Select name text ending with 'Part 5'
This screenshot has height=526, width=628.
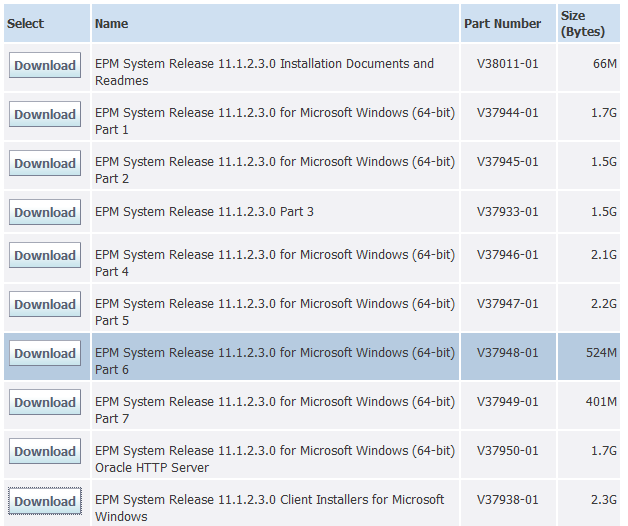click(x=275, y=311)
